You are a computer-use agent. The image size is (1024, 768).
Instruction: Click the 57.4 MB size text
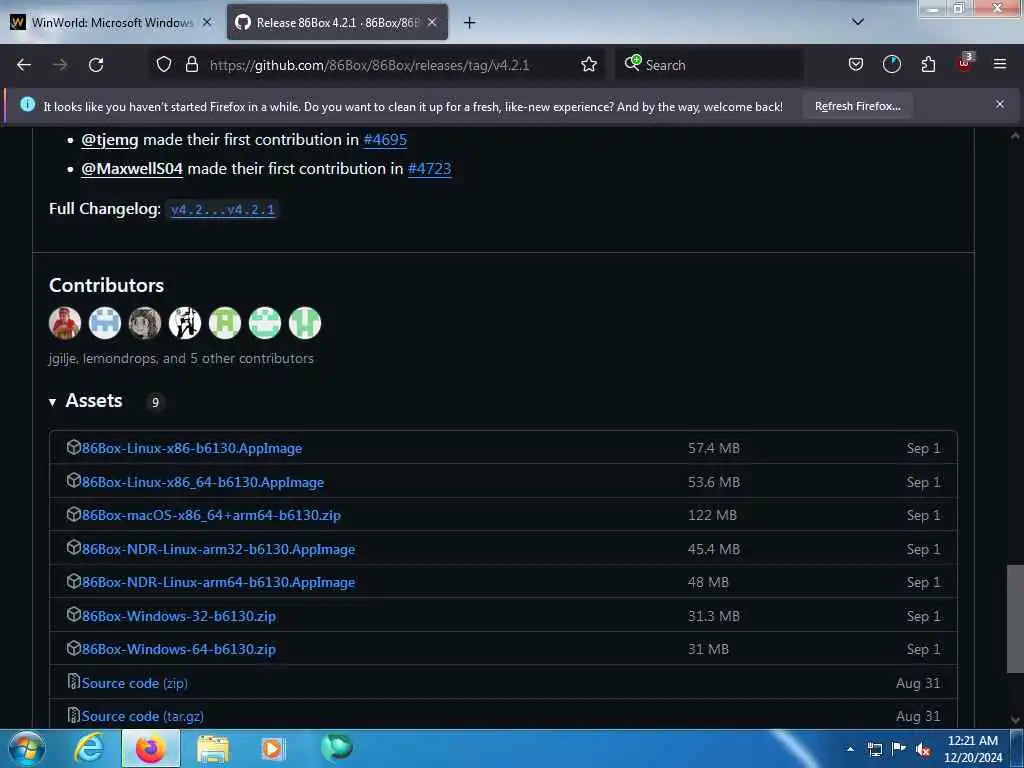(x=714, y=449)
